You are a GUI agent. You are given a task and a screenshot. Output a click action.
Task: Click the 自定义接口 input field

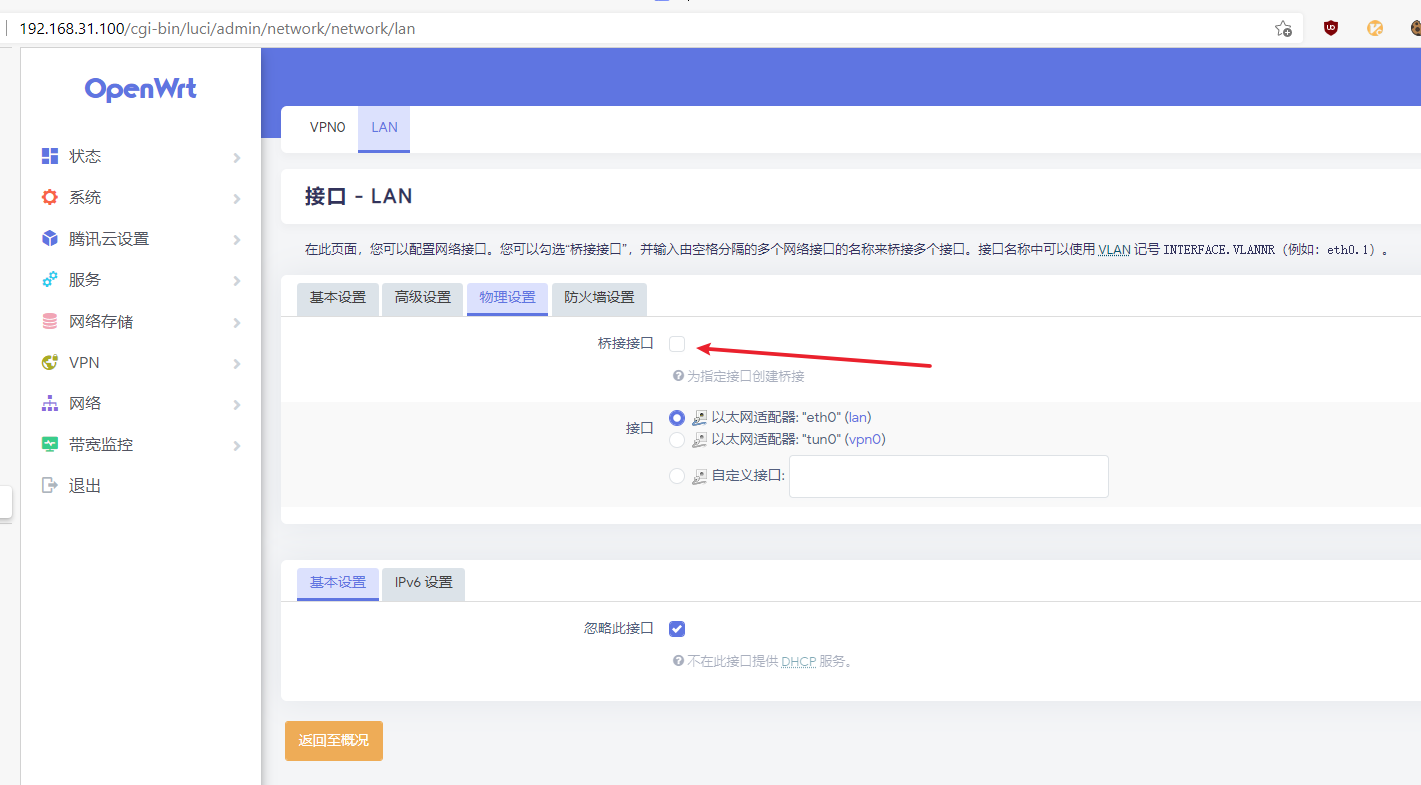point(948,476)
